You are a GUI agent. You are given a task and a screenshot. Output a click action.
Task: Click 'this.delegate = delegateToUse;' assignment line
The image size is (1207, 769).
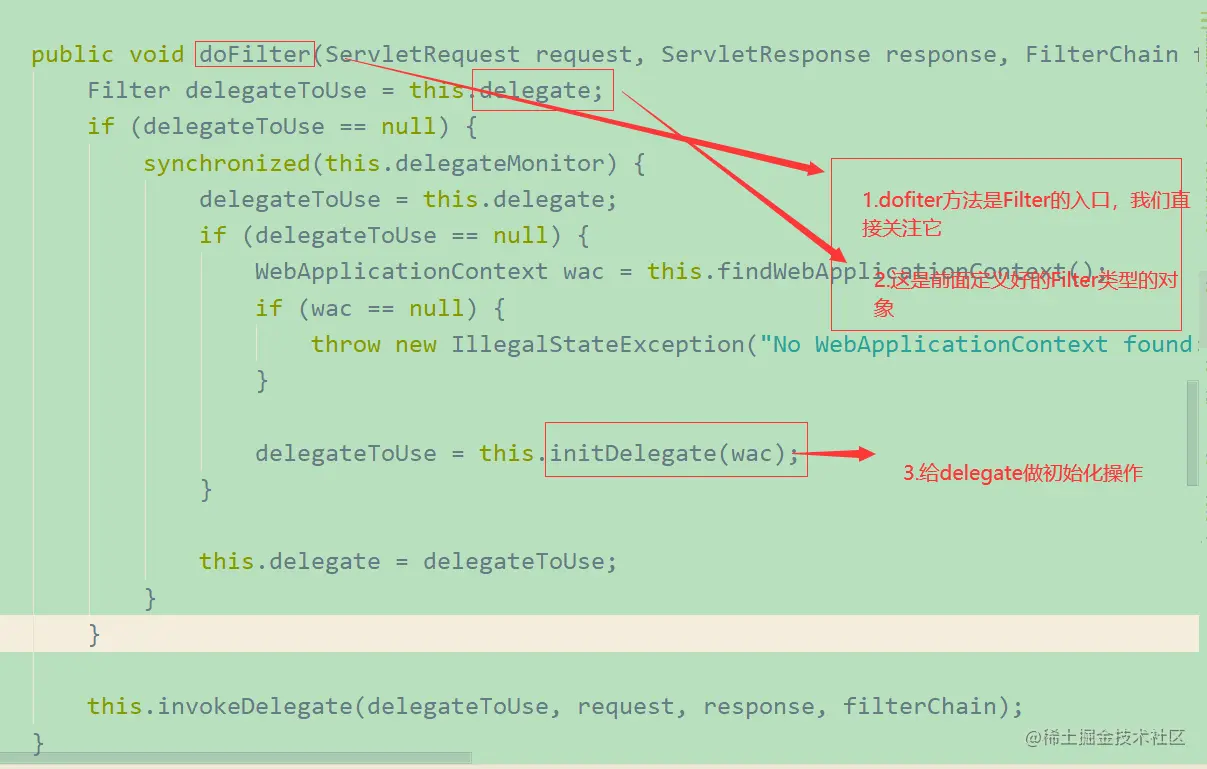(x=408, y=561)
